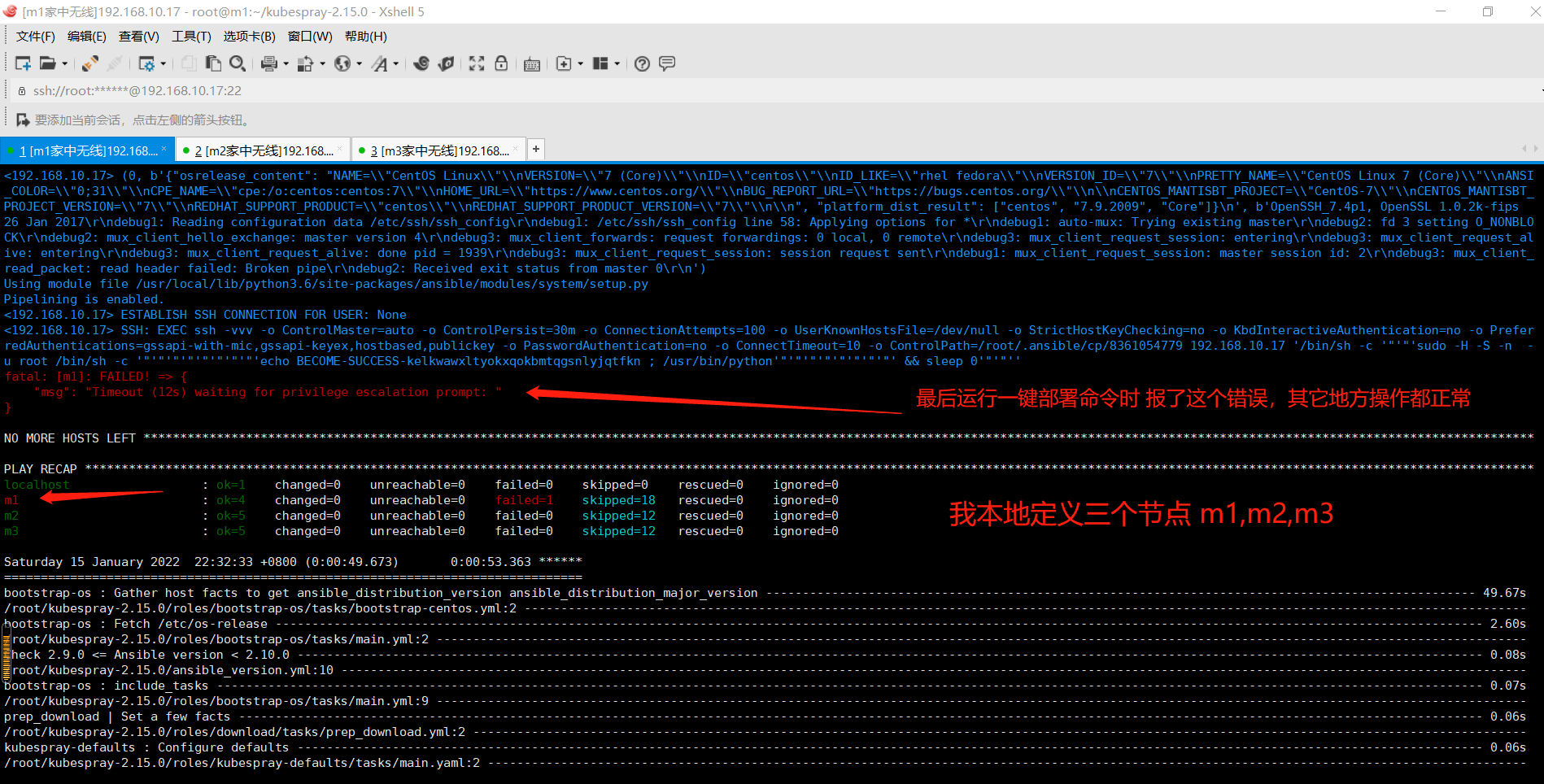Image resolution: width=1544 pixels, height=784 pixels.
Task: Click the address bar dropdown arrow at right
Action: 1541,91
